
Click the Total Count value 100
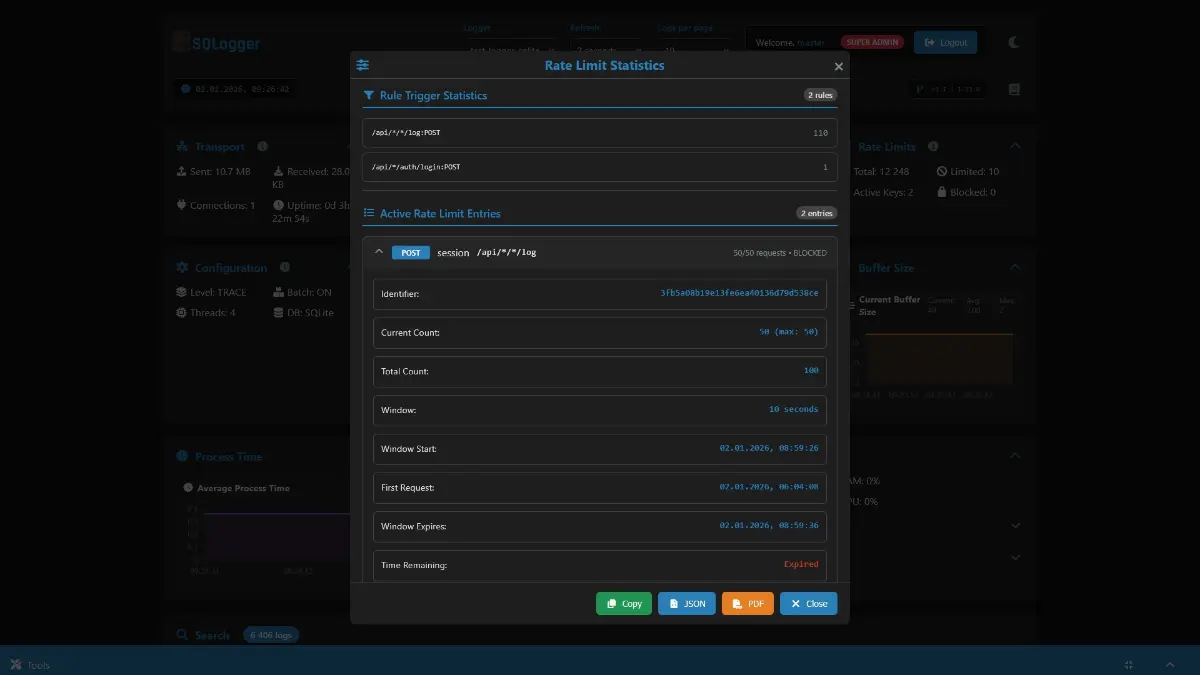click(x=811, y=370)
